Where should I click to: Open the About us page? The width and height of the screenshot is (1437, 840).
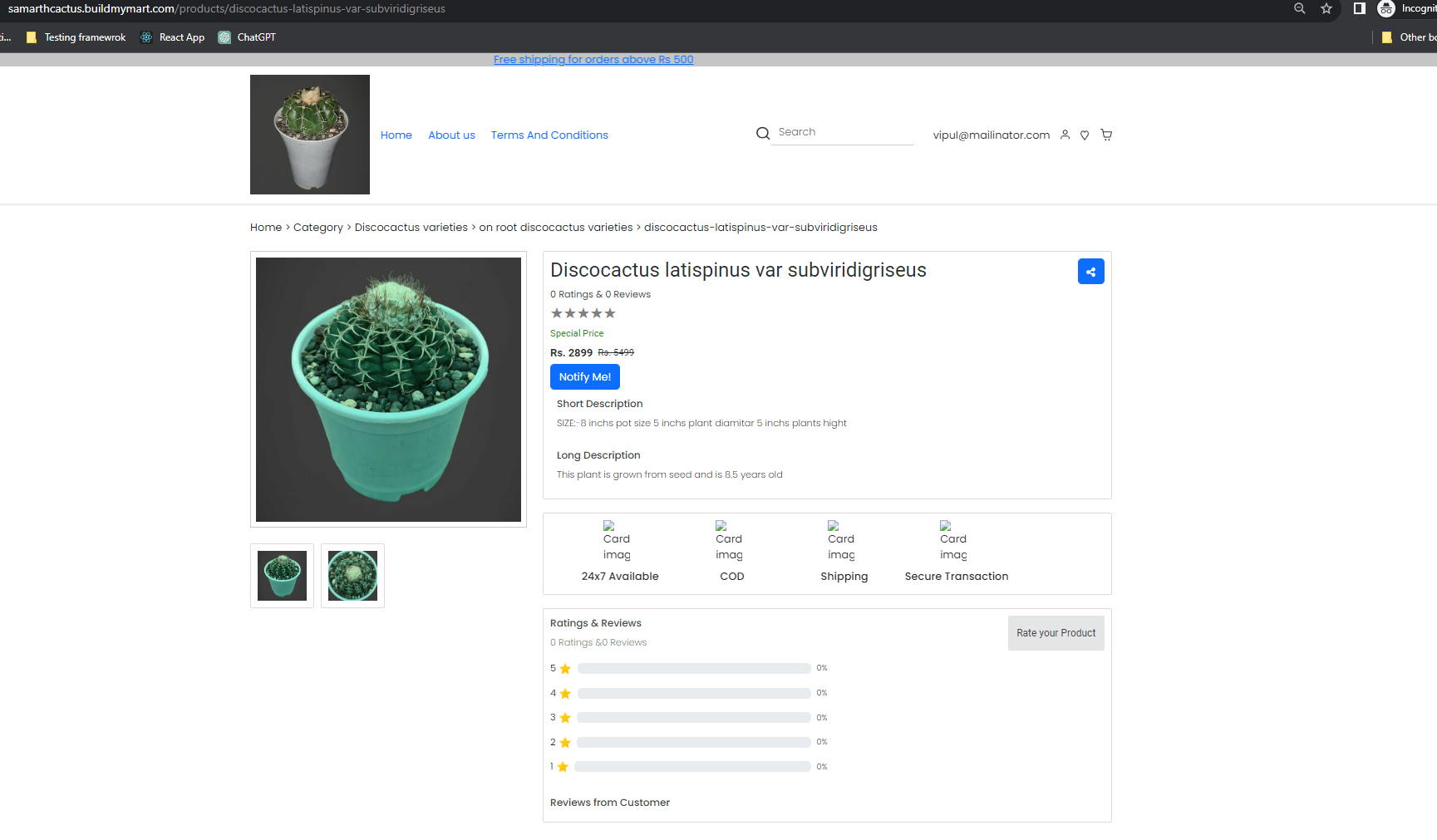[x=451, y=135]
